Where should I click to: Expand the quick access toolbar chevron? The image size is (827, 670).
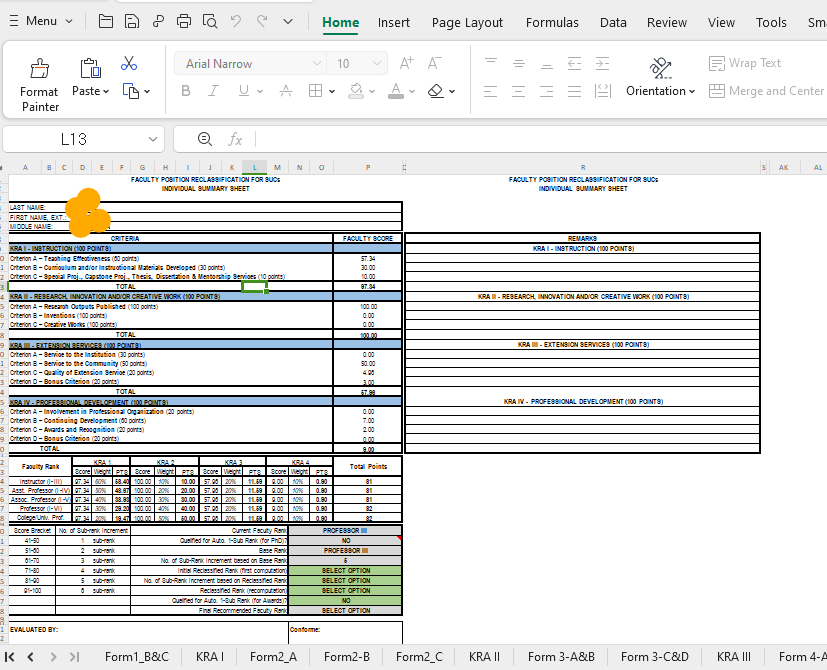(x=288, y=22)
